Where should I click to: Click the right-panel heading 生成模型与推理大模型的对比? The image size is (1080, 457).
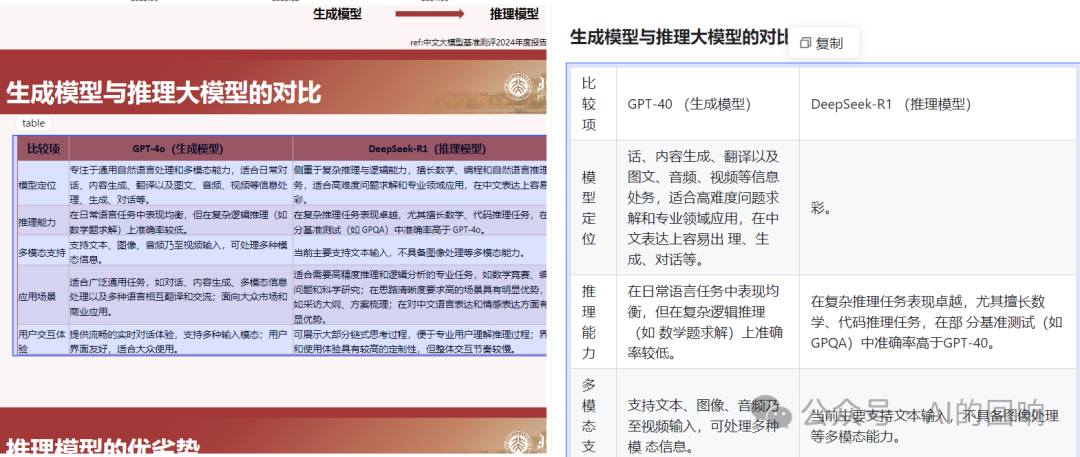click(x=678, y=37)
